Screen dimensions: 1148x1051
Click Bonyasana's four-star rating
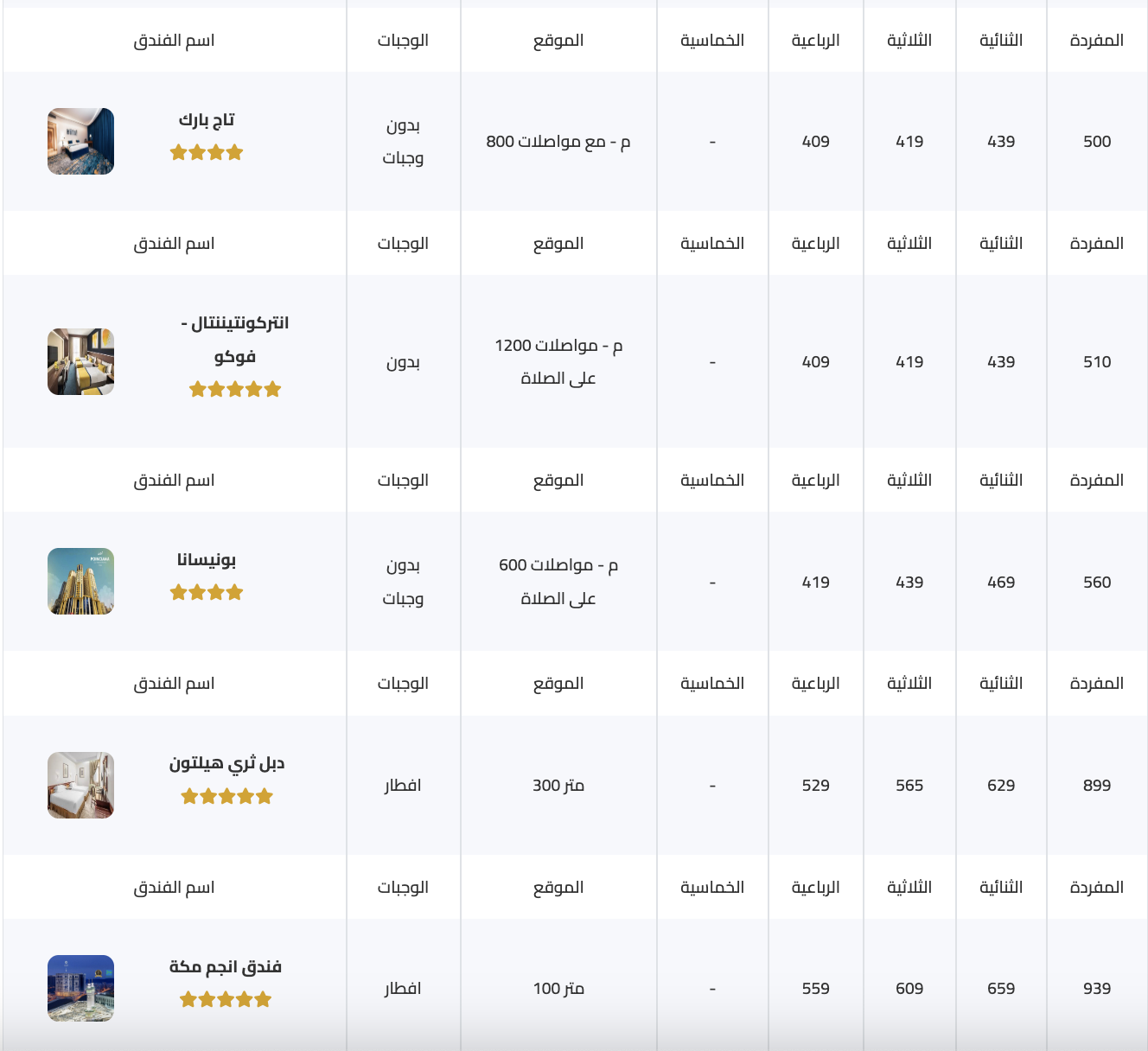(x=207, y=593)
